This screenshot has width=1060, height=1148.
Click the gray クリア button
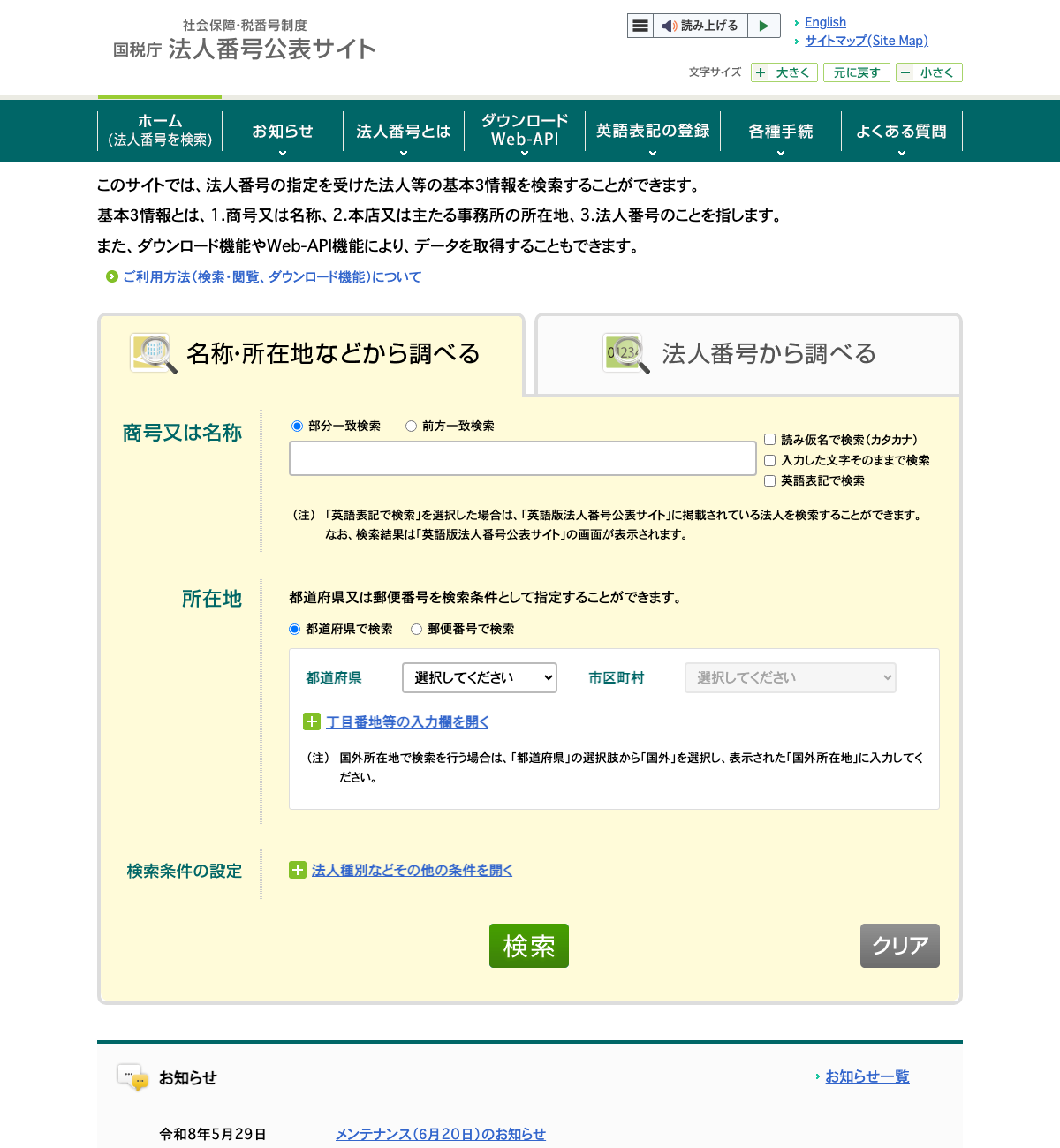(900, 946)
